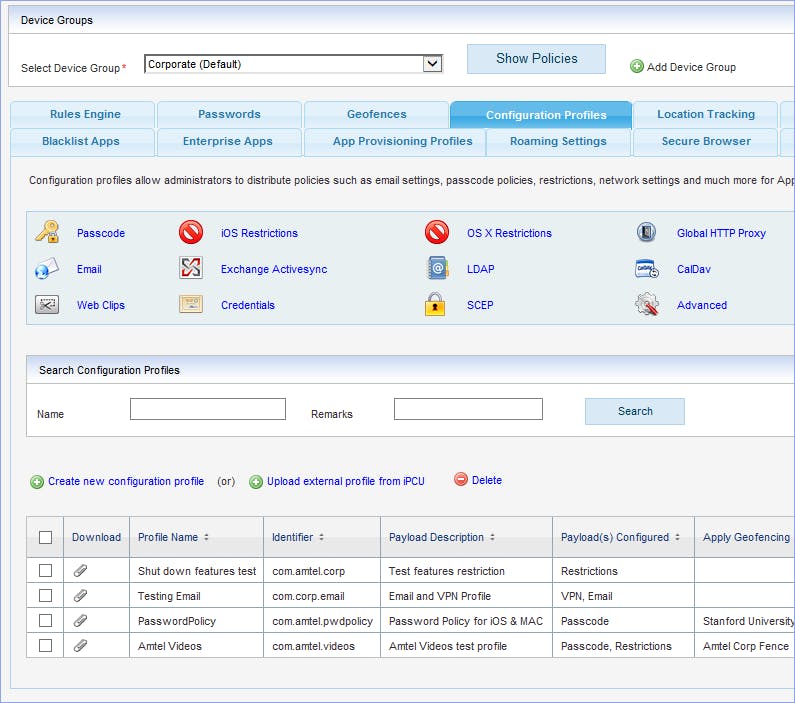Open the Enterprise Apps tab
The image size is (795, 703).
pos(228,141)
